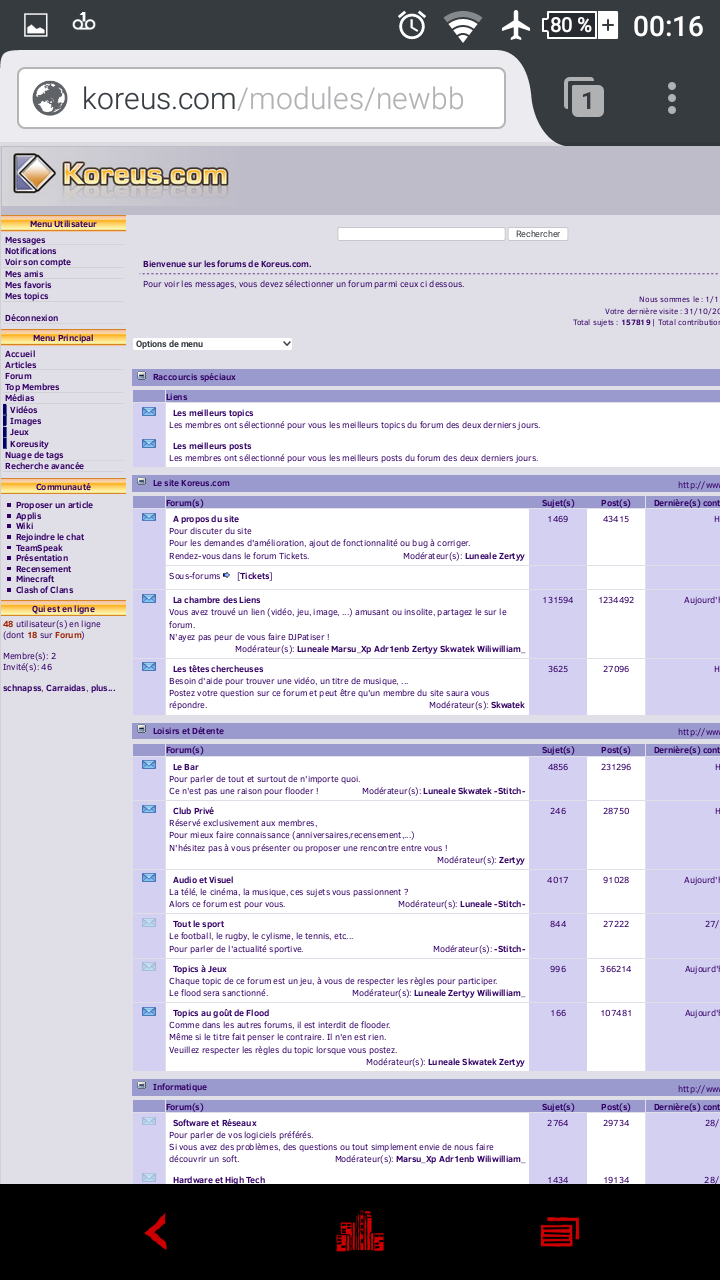
Task: Tap the red back navigation arrow
Action: pyautogui.click(x=156, y=1232)
